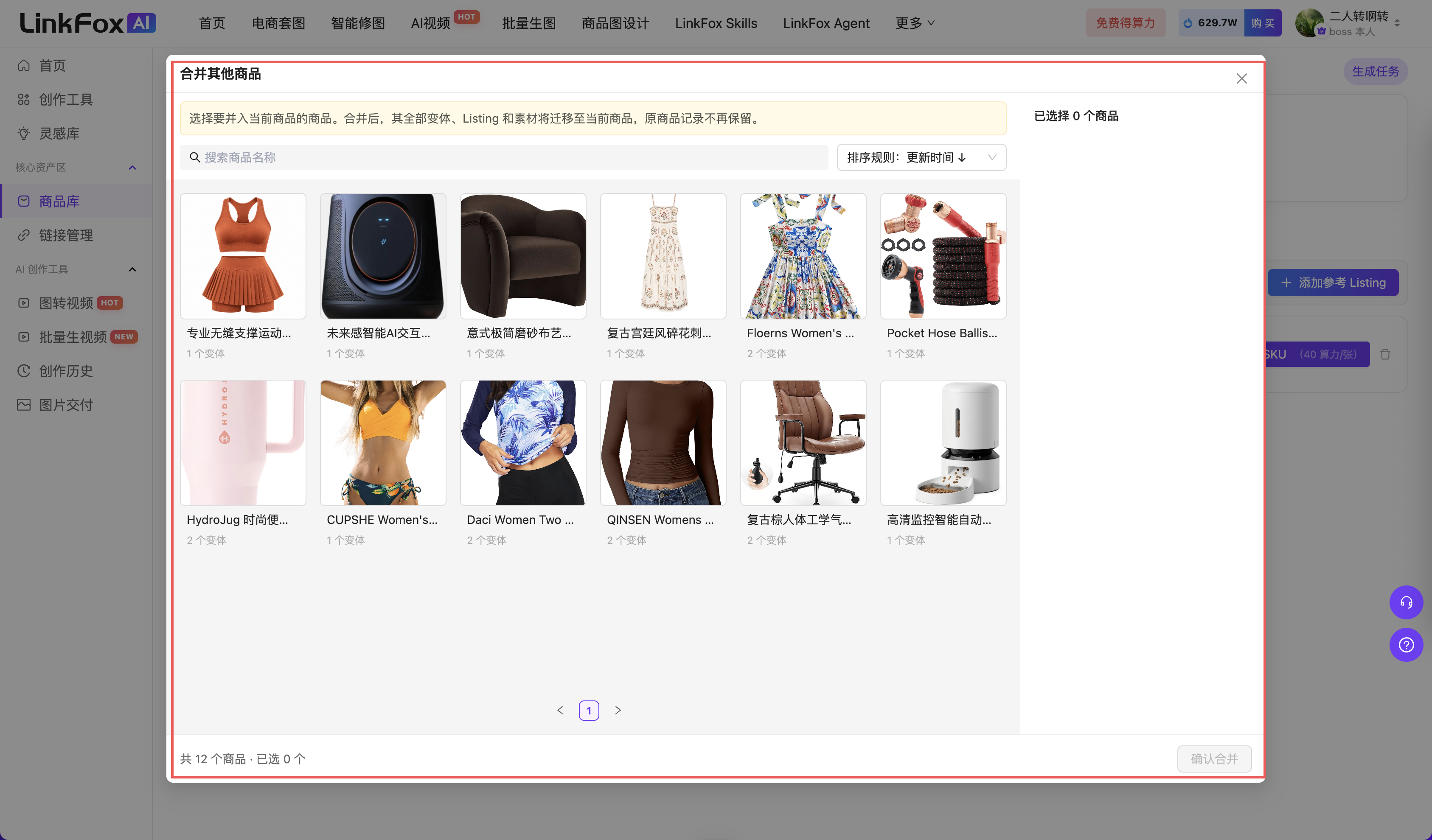The height and width of the screenshot is (840, 1432).
Task: Open the AI视频 top menu
Action: 431,23
